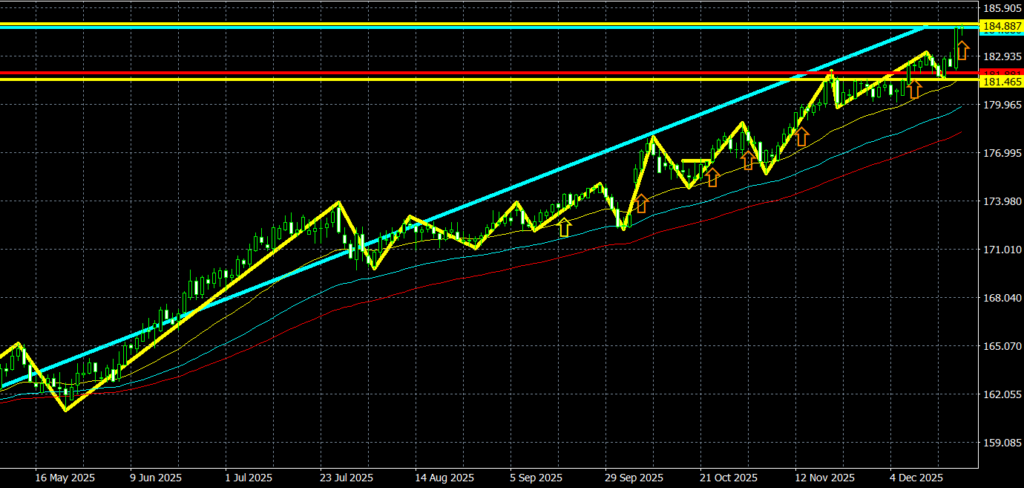This screenshot has height=488, width=1024.
Task: Select the orange arrow just below the 181.465 line
Action: point(914,90)
